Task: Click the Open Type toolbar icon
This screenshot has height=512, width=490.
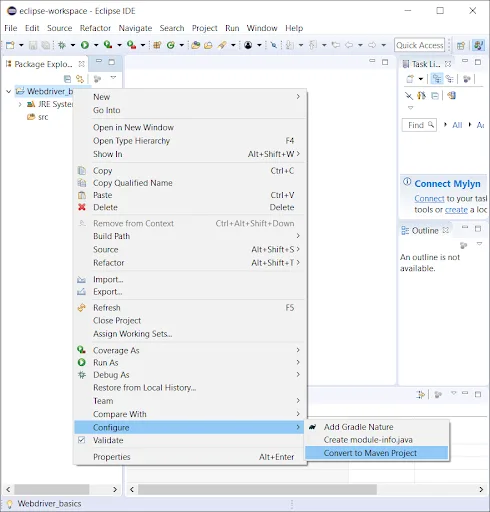Action: 196,45
